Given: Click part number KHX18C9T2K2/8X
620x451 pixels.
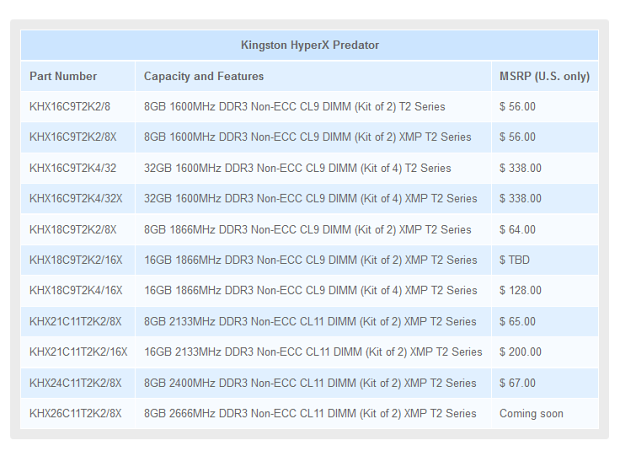Looking at the screenshot, I should pos(73,229).
